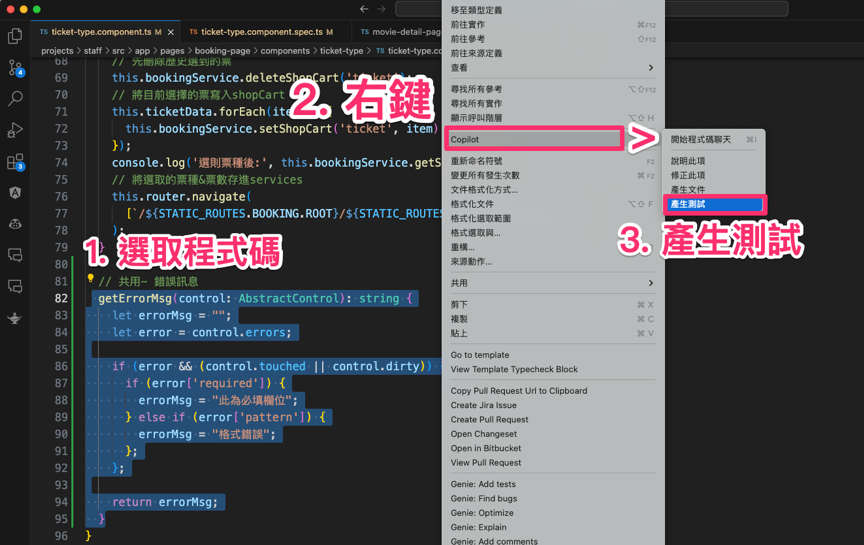Select 變更所有發生次數 from context menu
Screen dimensions: 864x545
pyautogui.click(x=553, y=175)
